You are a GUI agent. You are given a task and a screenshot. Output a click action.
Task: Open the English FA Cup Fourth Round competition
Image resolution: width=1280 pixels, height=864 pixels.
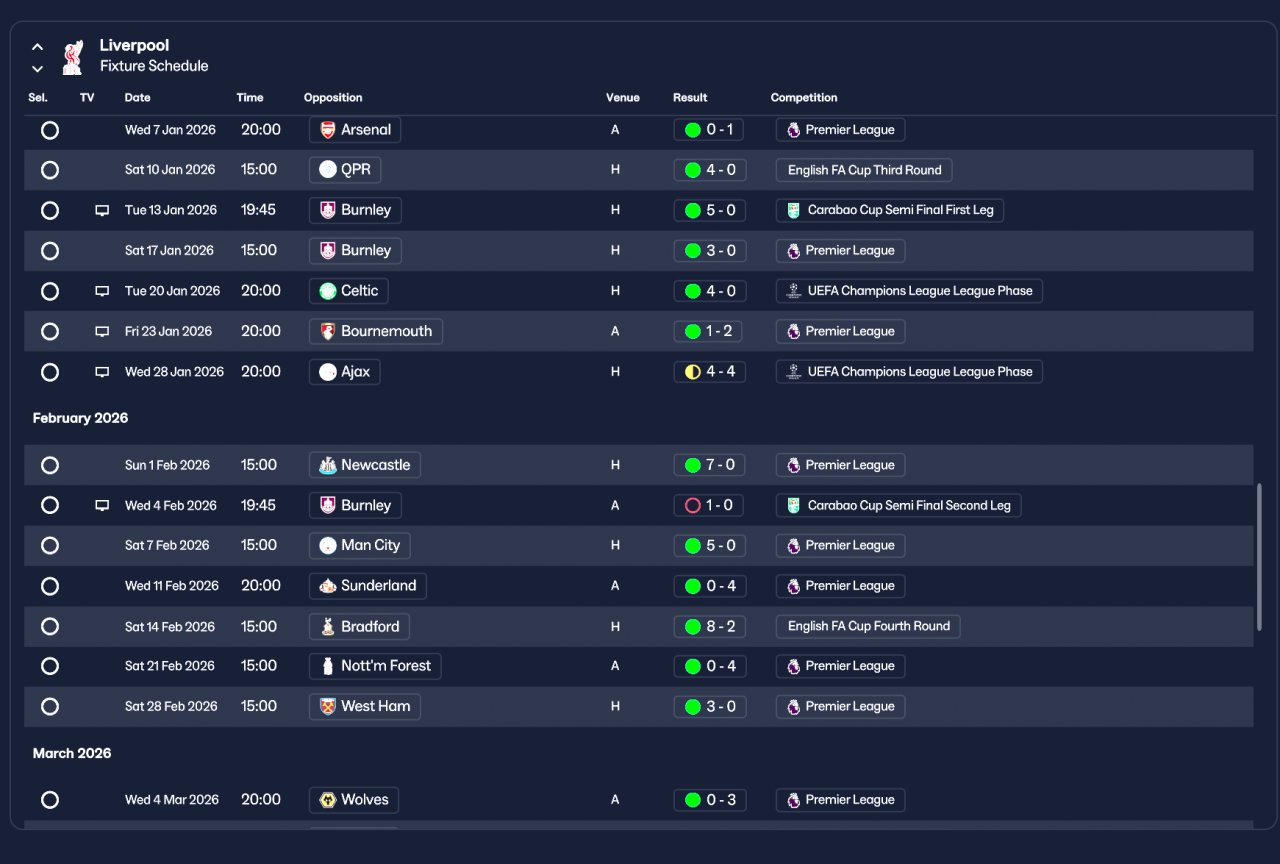click(x=868, y=627)
